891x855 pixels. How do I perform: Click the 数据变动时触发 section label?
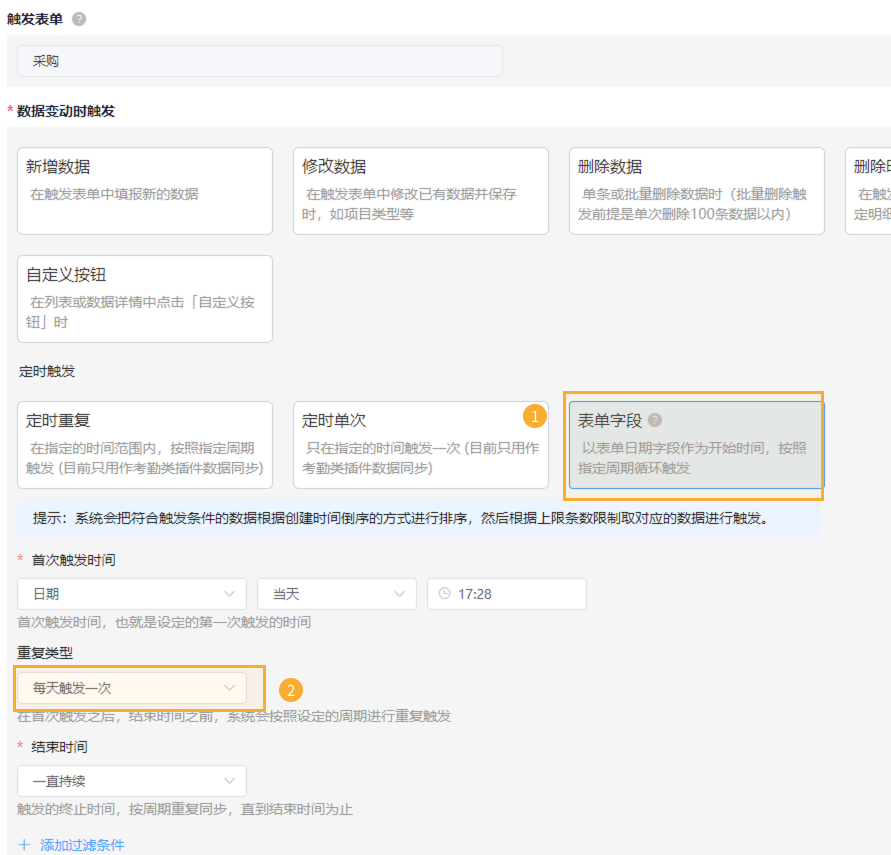(x=66, y=111)
